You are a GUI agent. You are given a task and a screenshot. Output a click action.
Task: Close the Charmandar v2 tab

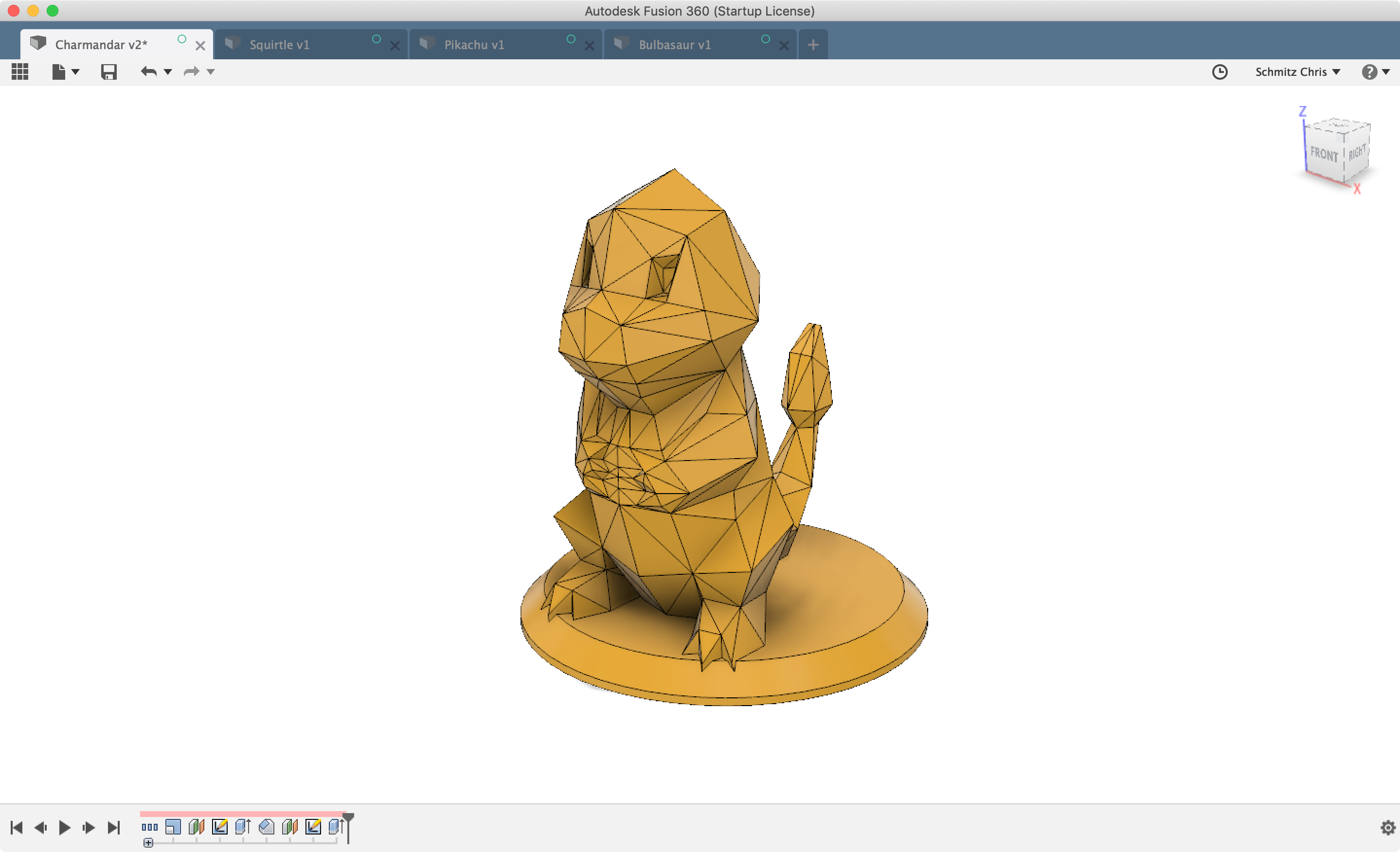click(200, 45)
